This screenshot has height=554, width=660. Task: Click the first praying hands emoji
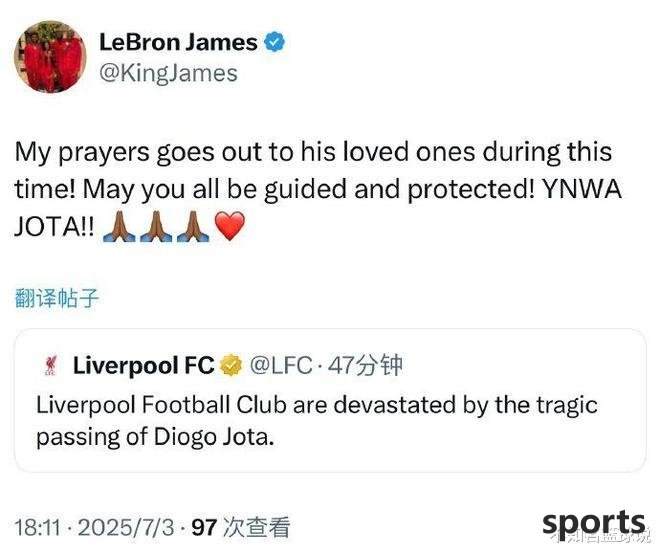click(x=119, y=226)
